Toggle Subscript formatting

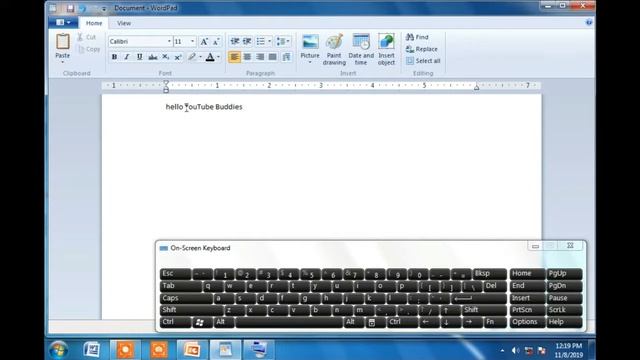click(165, 57)
